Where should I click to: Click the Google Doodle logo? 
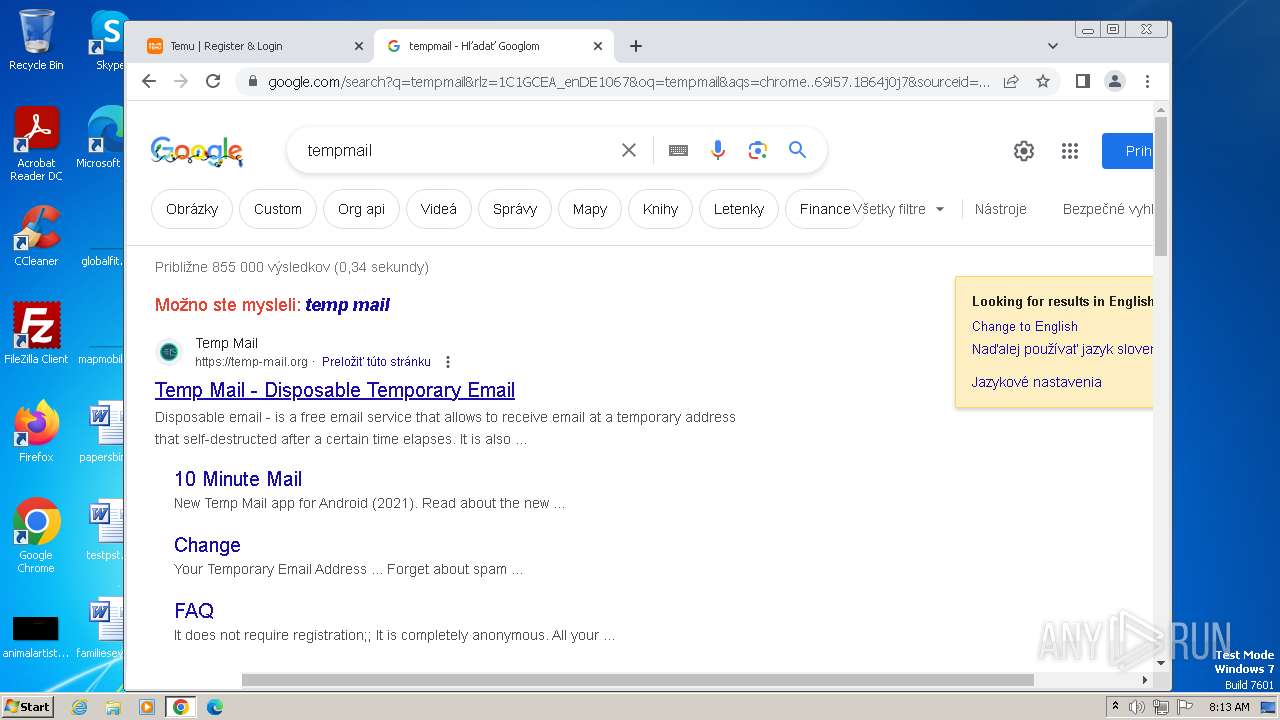pyautogui.click(x=197, y=151)
